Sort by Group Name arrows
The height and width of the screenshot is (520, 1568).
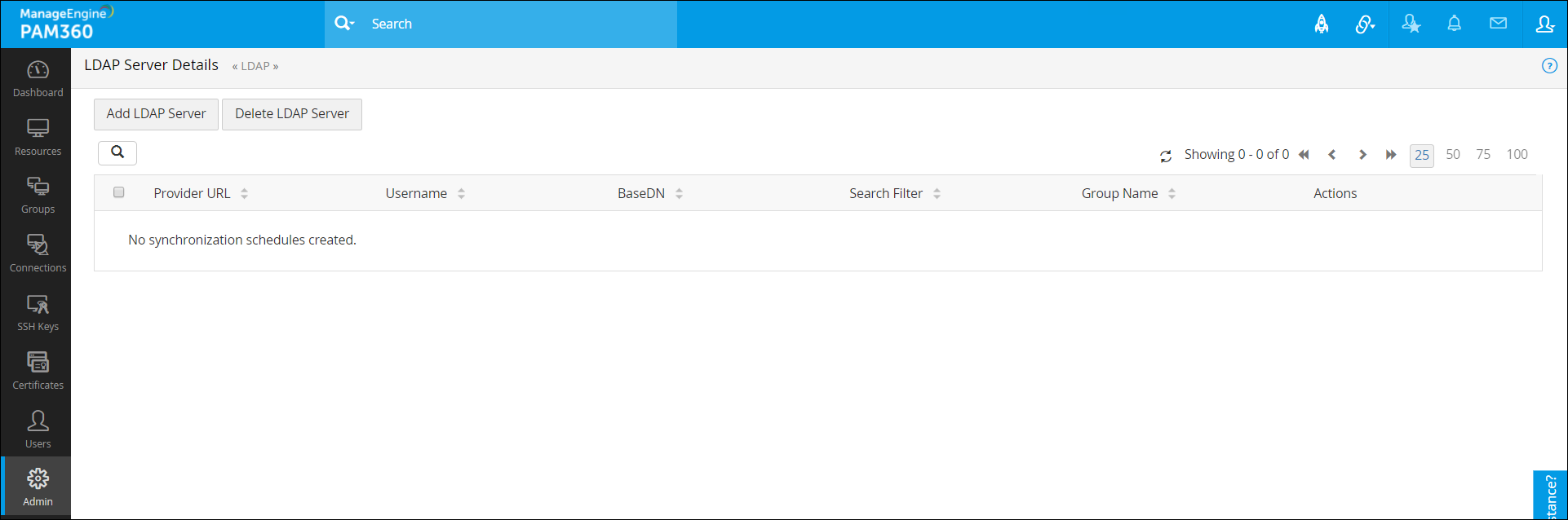click(x=1172, y=193)
